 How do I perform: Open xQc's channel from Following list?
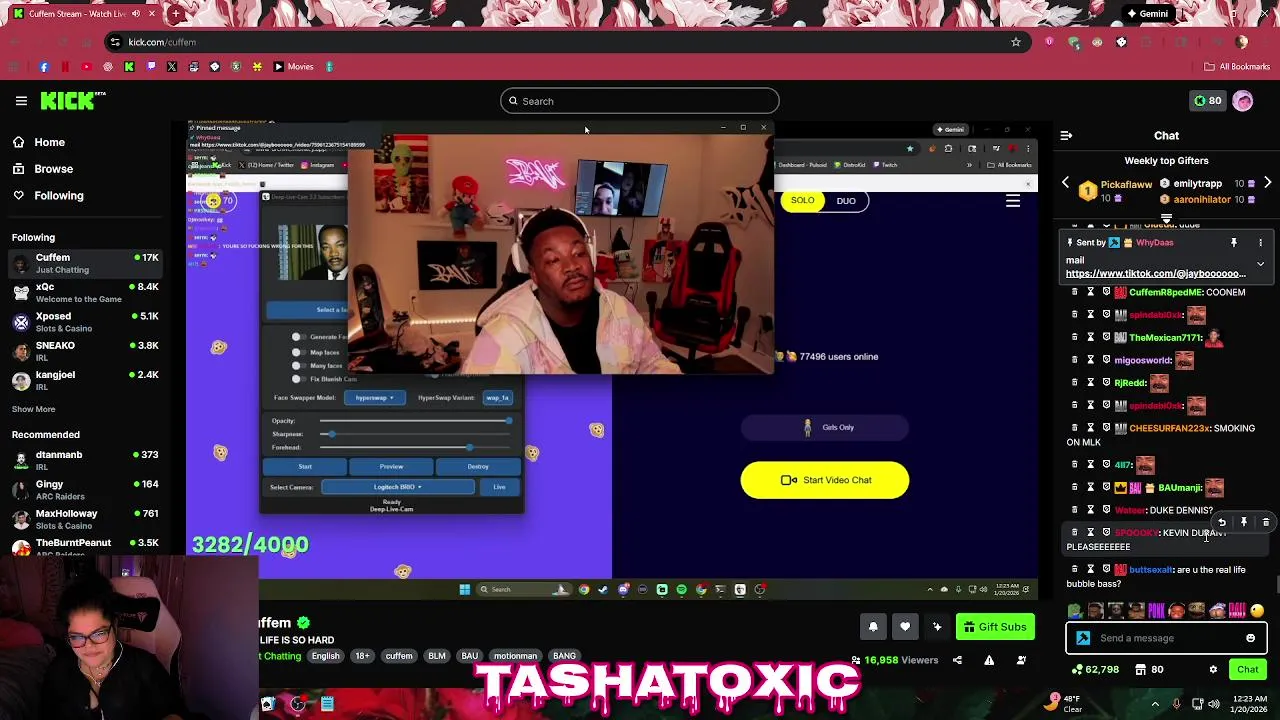point(85,292)
